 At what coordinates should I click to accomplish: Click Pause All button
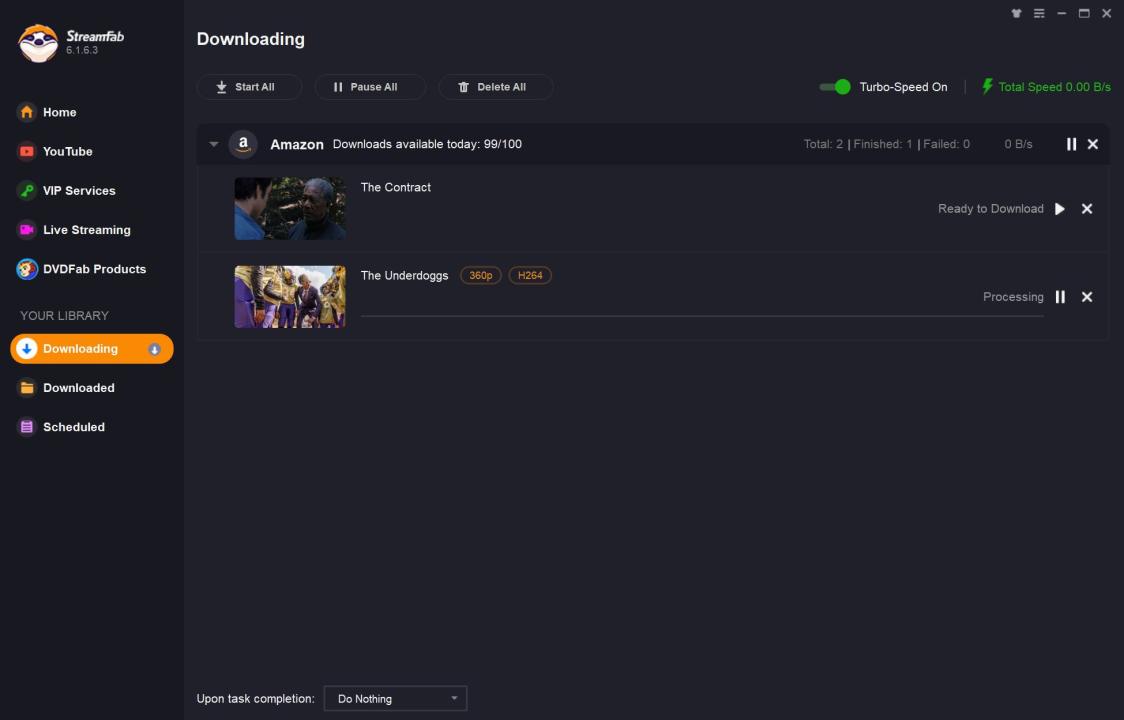point(370,87)
